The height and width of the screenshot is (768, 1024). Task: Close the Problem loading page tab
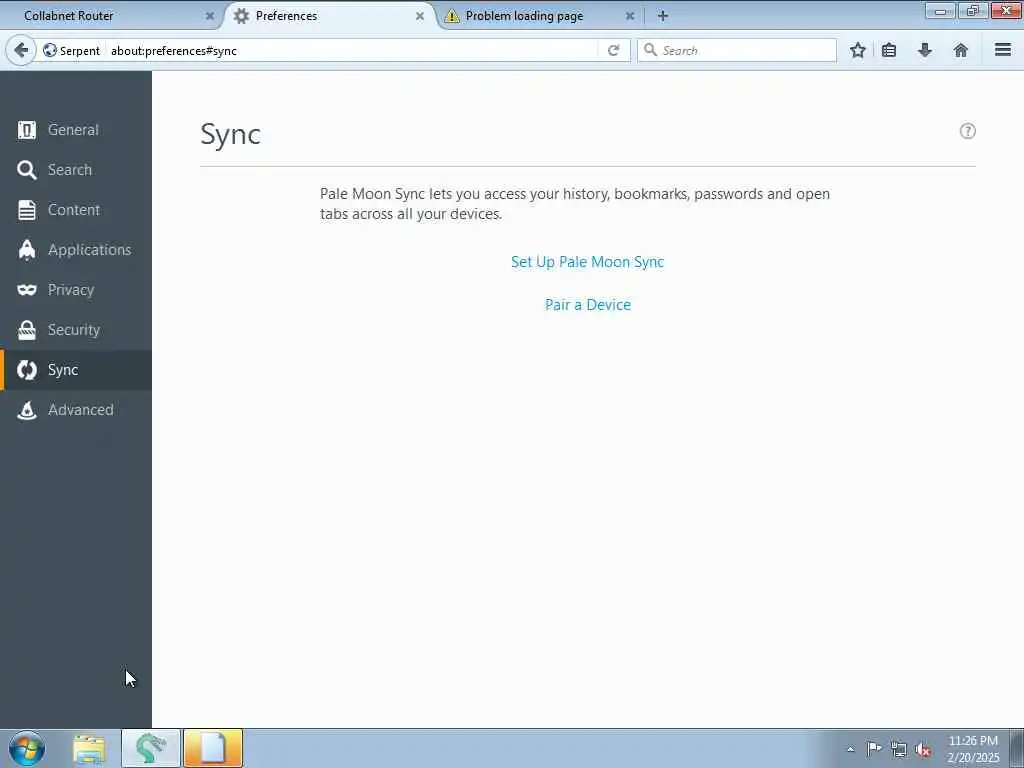(630, 16)
